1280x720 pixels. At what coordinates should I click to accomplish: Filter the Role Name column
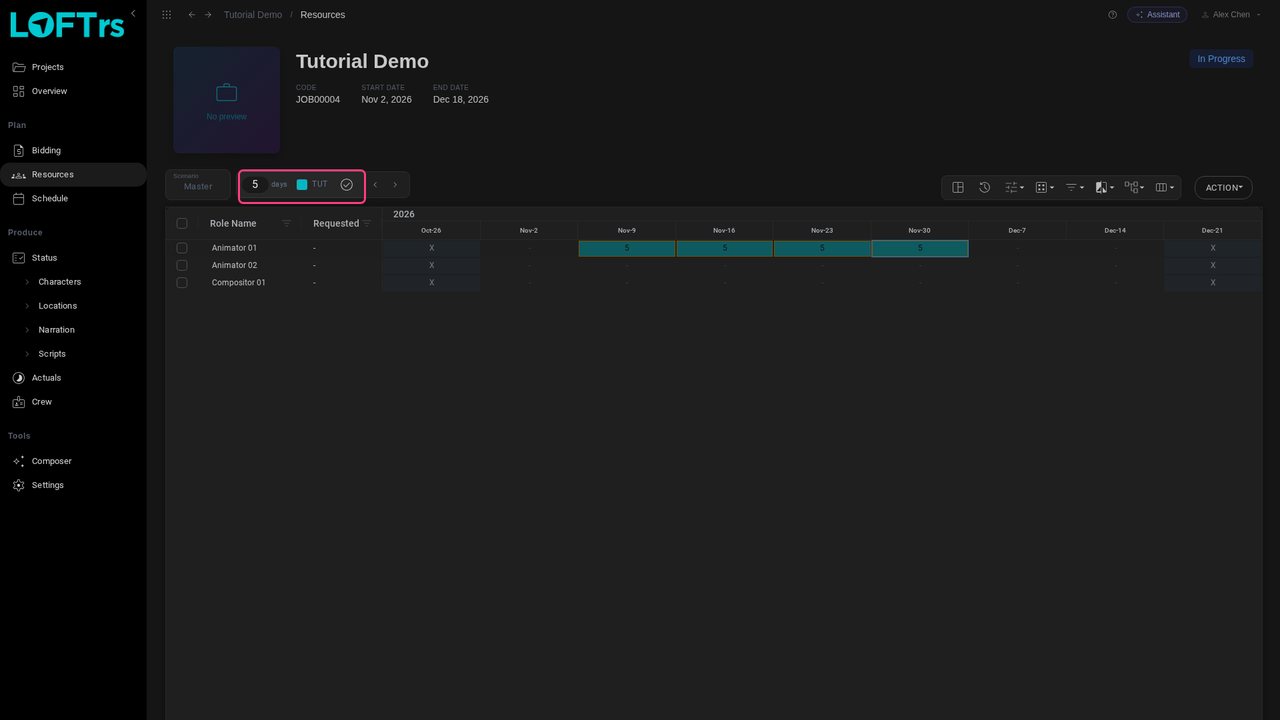point(287,223)
